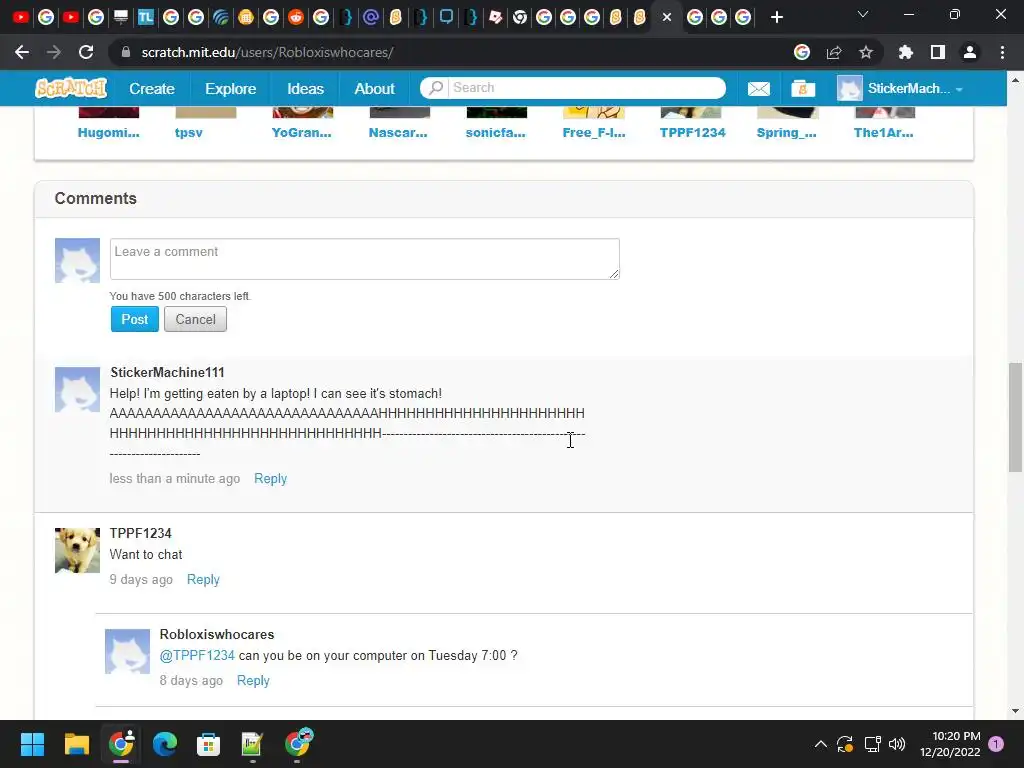This screenshot has width=1024, height=768.
Task: Open follower The1Ar... profile link
Action: click(884, 133)
